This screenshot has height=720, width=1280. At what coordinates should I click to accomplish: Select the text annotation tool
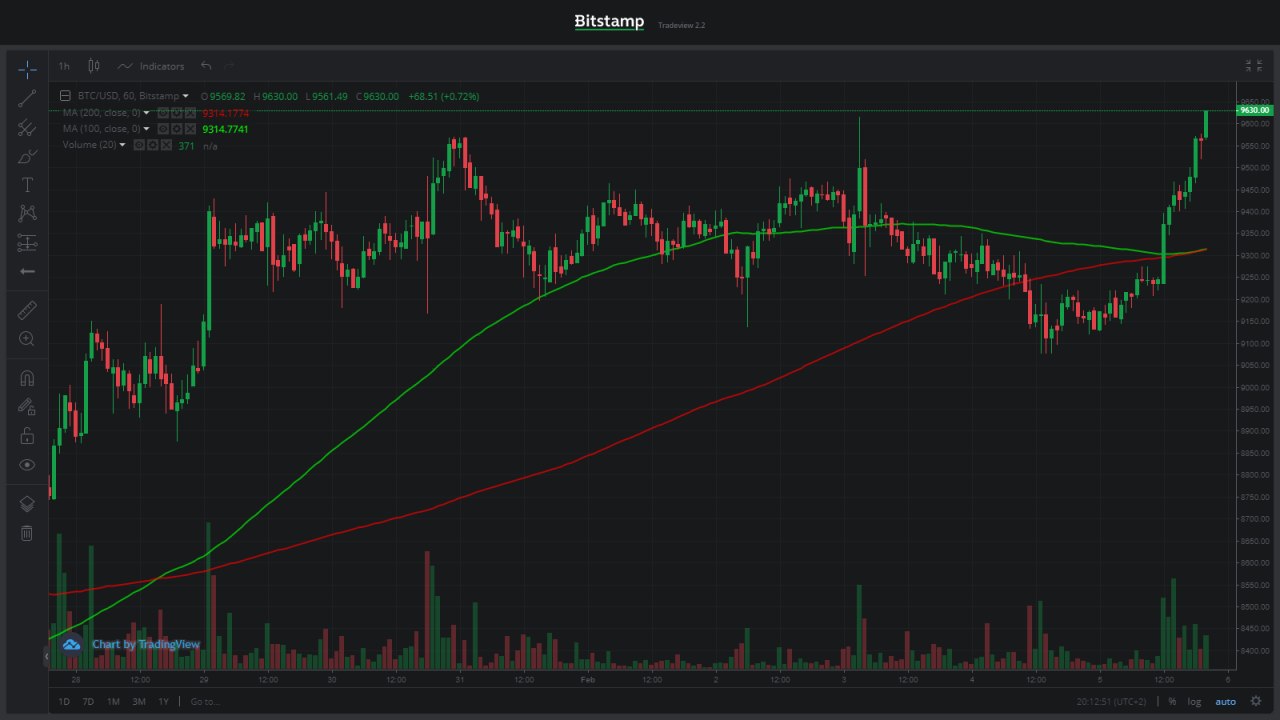27,185
